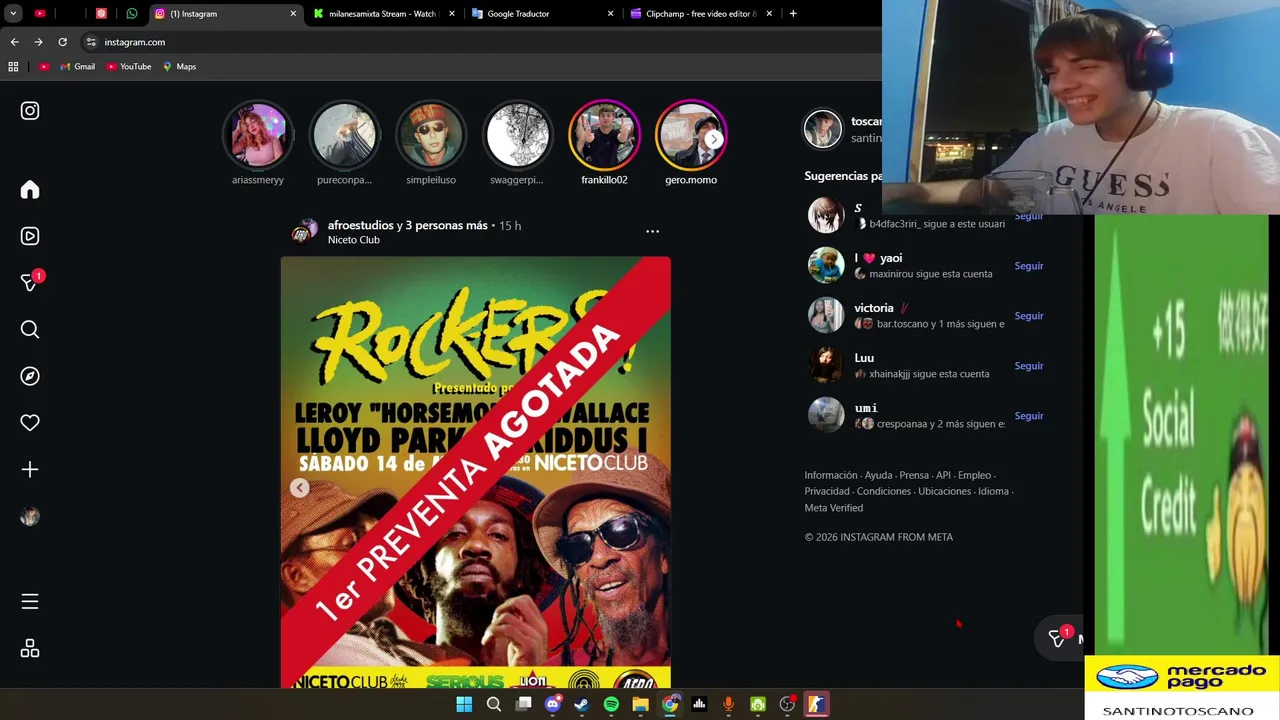The width and height of the screenshot is (1280, 720).
Task: Switch to the Google Traductor tab
Action: [543, 14]
